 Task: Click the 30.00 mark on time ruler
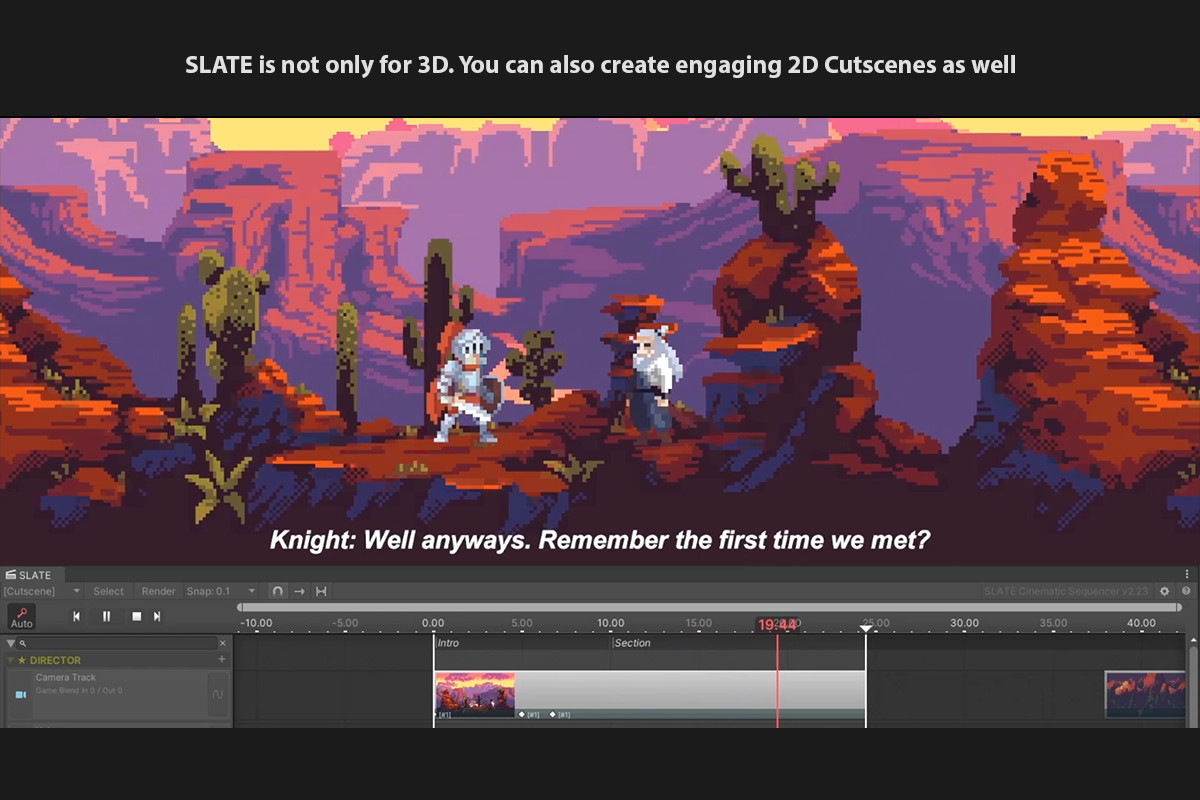pos(964,623)
